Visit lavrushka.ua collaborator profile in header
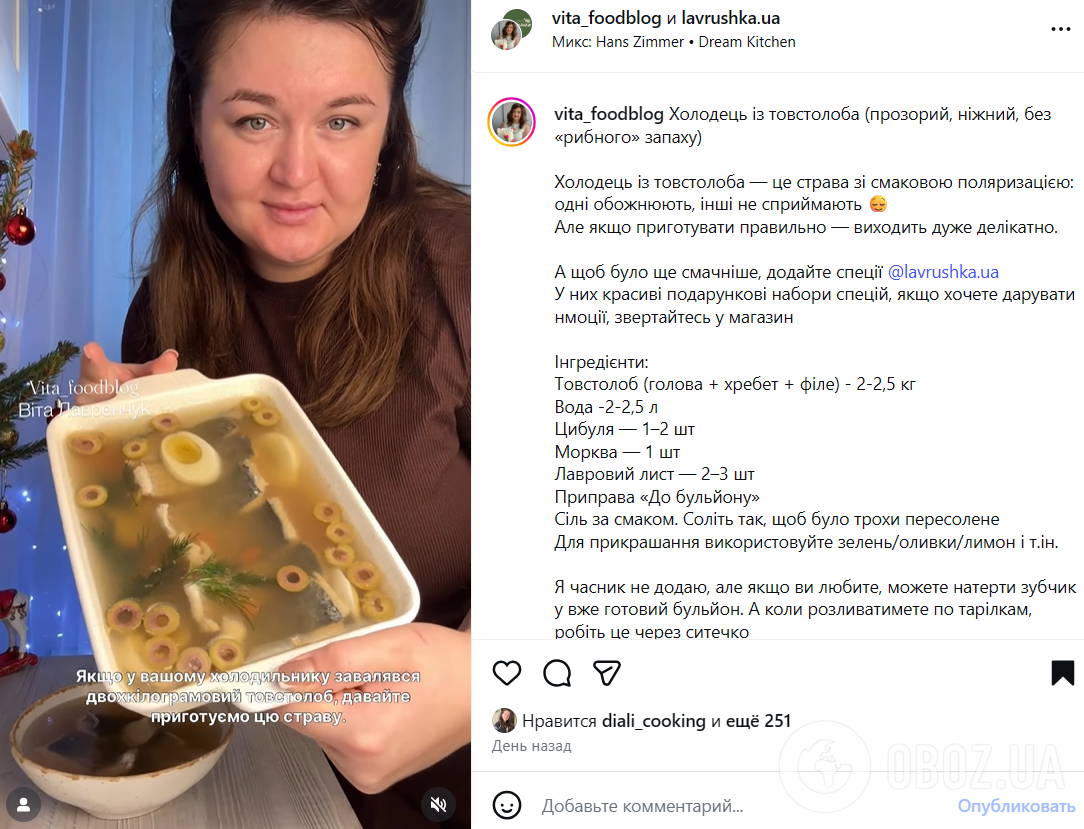This screenshot has width=1084, height=829. tap(731, 18)
